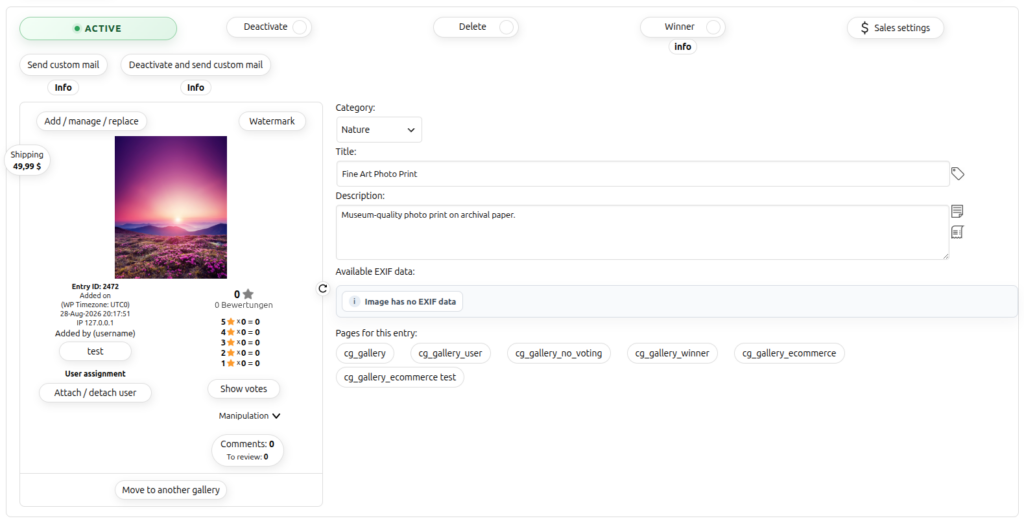Click the Comments: 0 button
The height and width of the screenshot is (523, 1024).
coord(248,450)
